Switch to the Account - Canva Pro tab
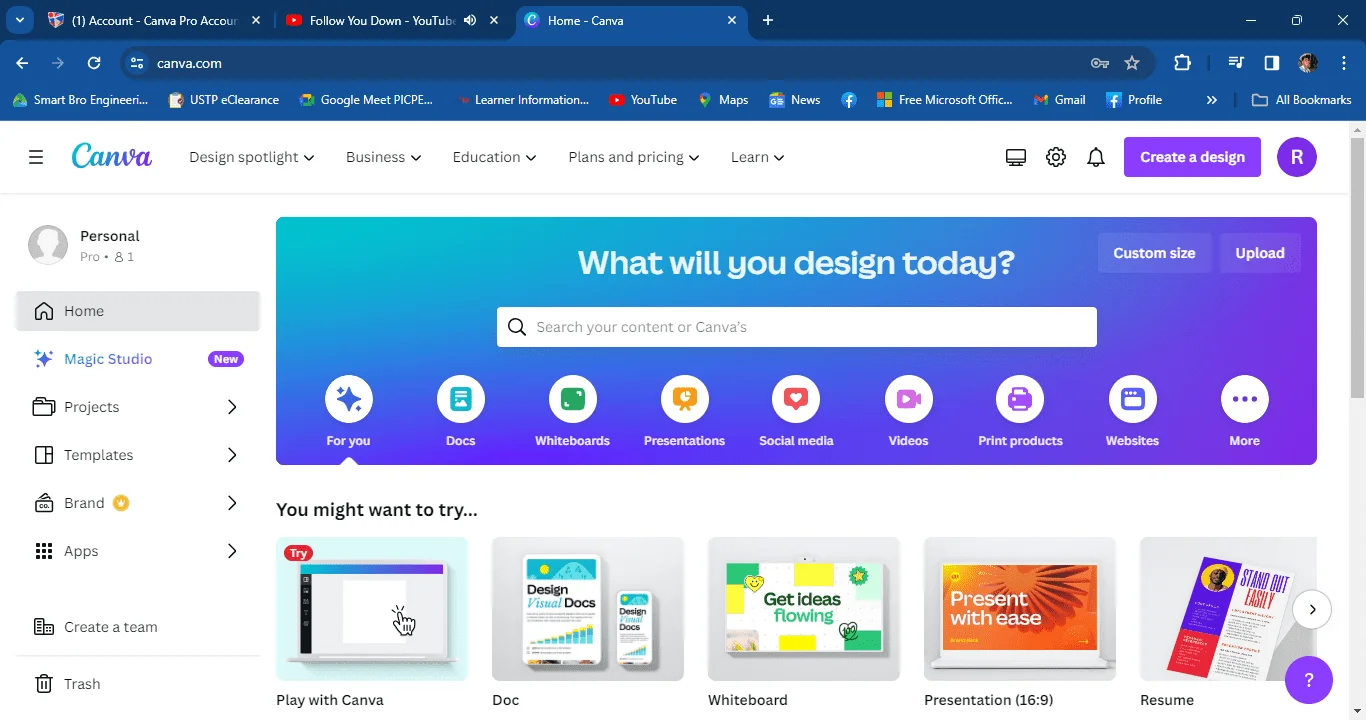Viewport: 1366px width, 720px height. tap(154, 20)
